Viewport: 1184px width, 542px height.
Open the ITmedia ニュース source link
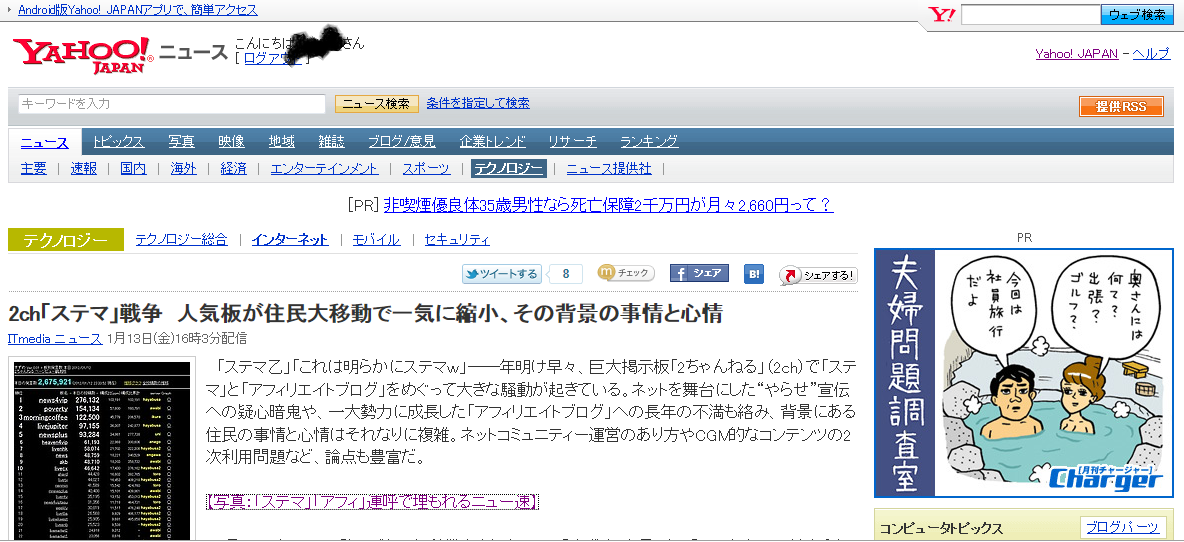[55, 339]
